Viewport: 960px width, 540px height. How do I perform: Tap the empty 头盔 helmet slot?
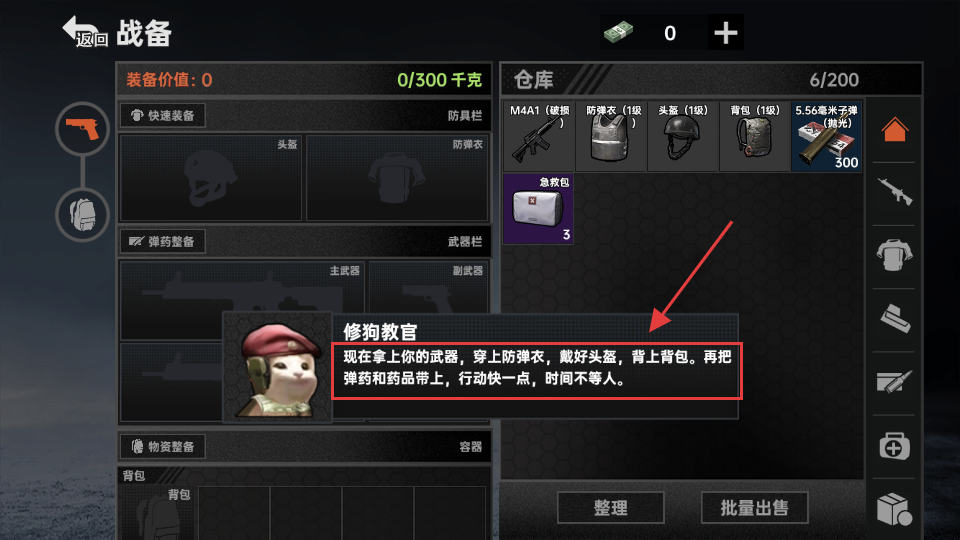tap(211, 178)
